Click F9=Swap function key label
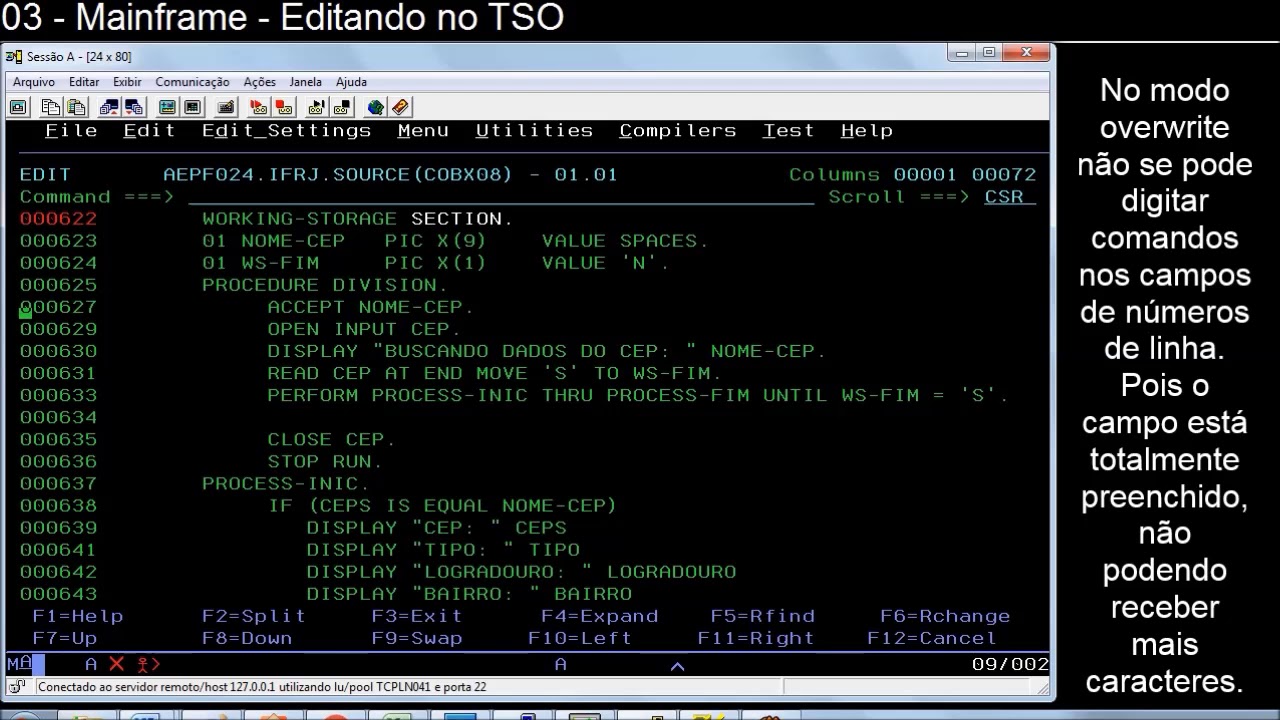 point(417,638)
